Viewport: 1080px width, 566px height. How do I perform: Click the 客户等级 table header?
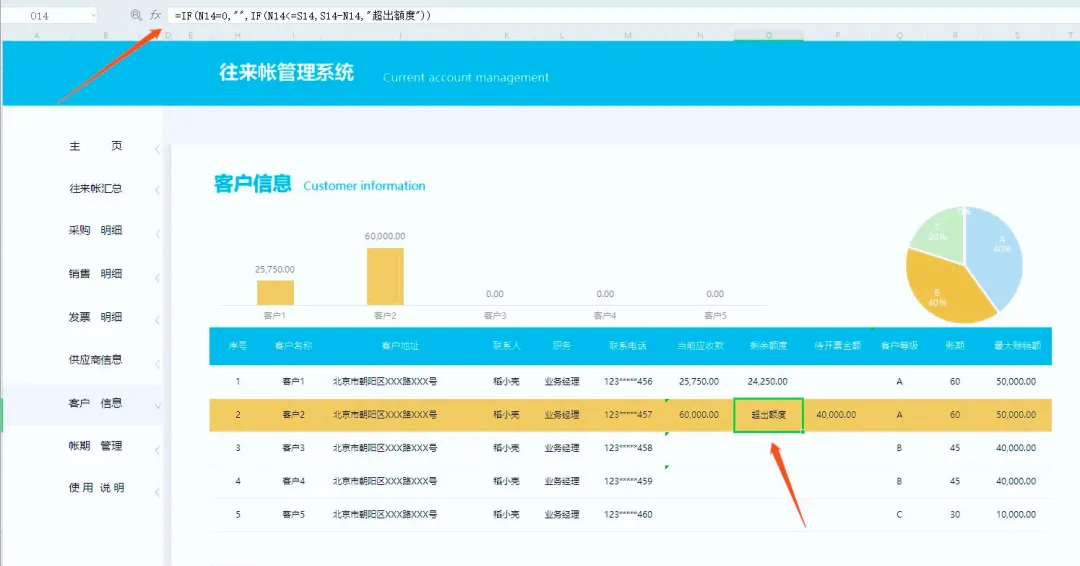[900, 346]
